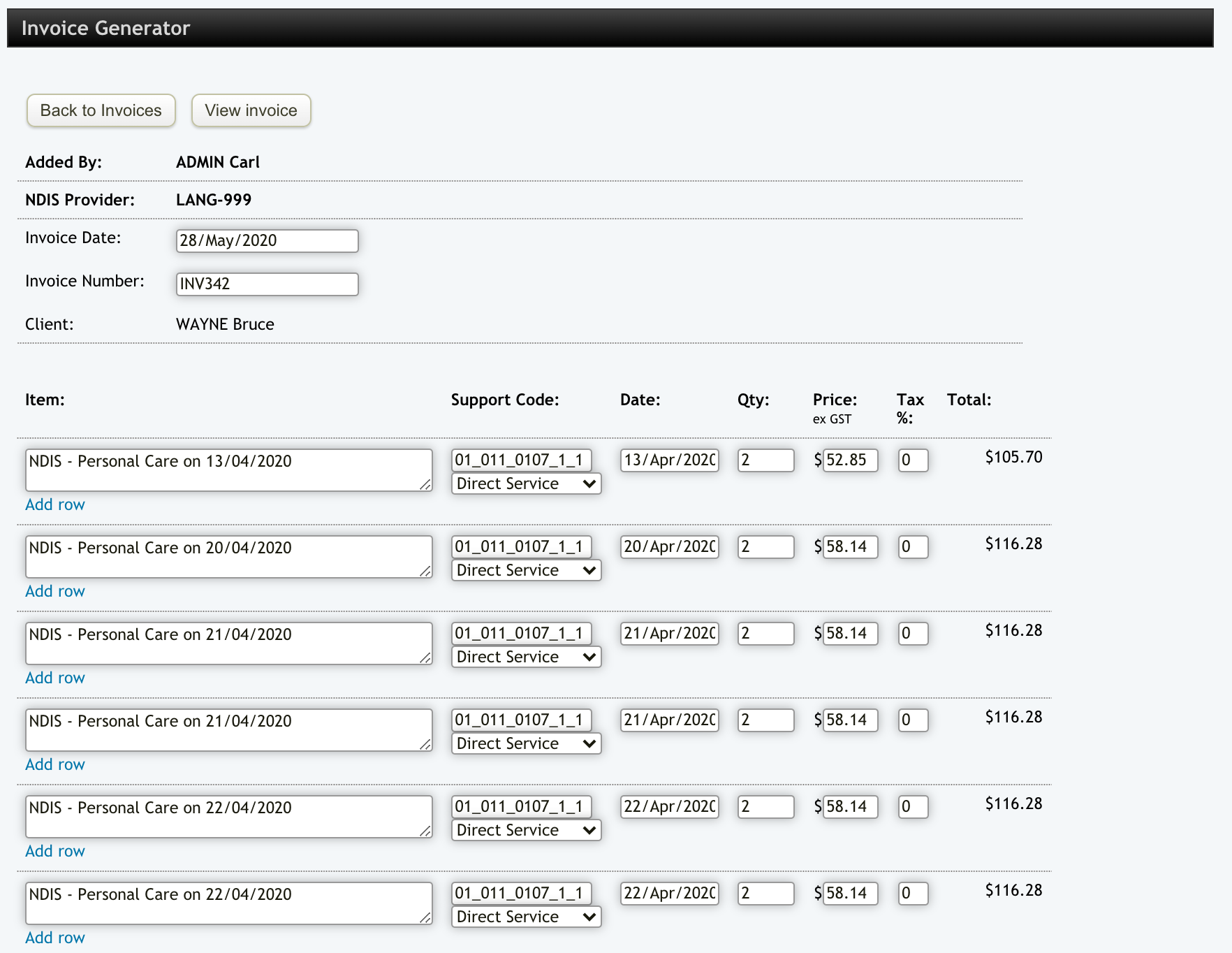Add a row below the second 21/04/2020 item
Viewport: 1232px width, 953px height.
pos(55,764)
